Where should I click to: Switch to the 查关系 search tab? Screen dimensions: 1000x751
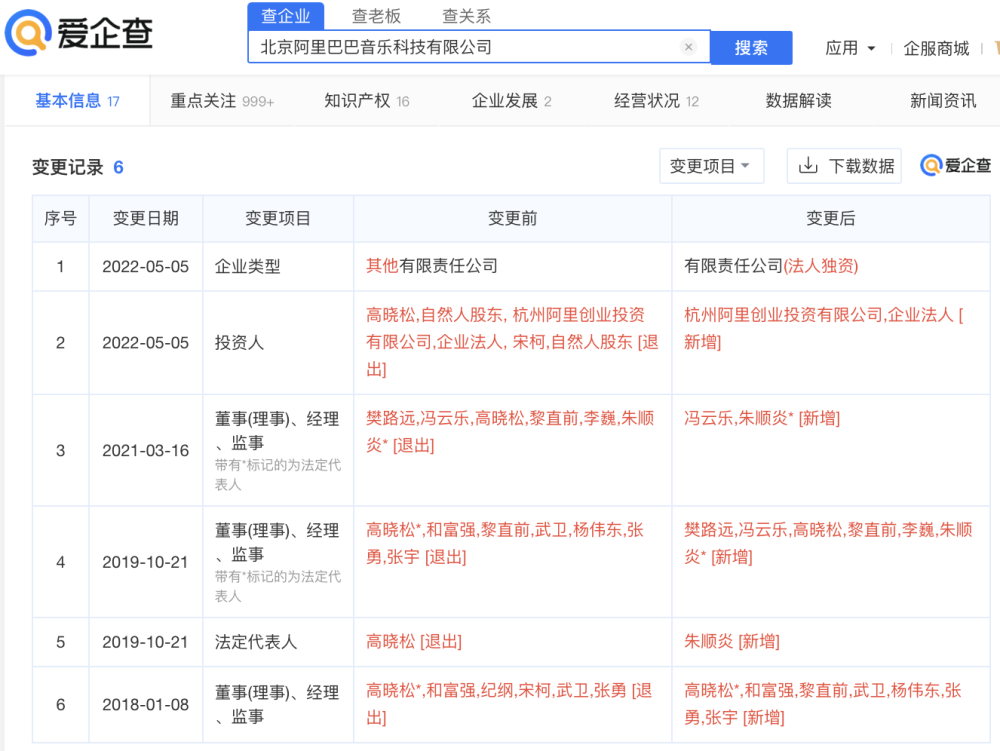pos(466,16)
